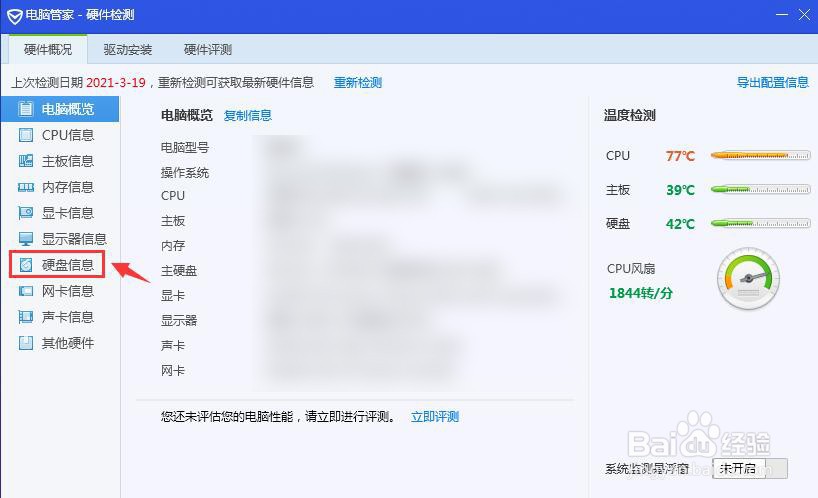
Task: Click the 显示器信息 monitor icon
Action: 25,239
